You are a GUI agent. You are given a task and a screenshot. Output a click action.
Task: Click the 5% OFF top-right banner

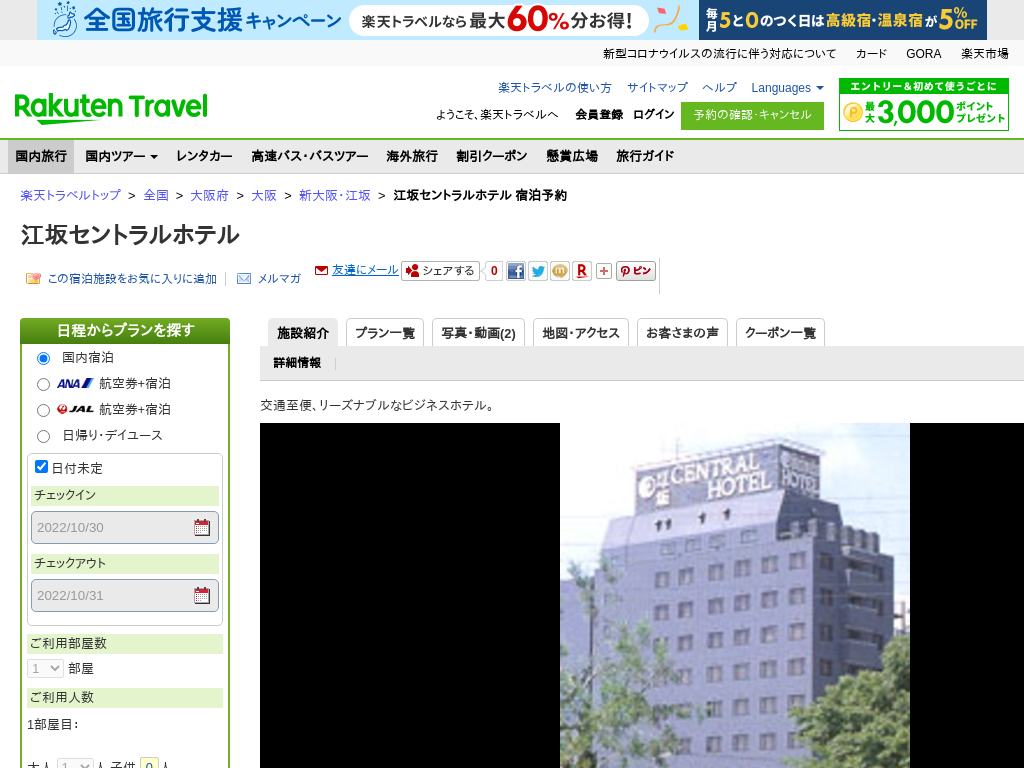(842, 20)
